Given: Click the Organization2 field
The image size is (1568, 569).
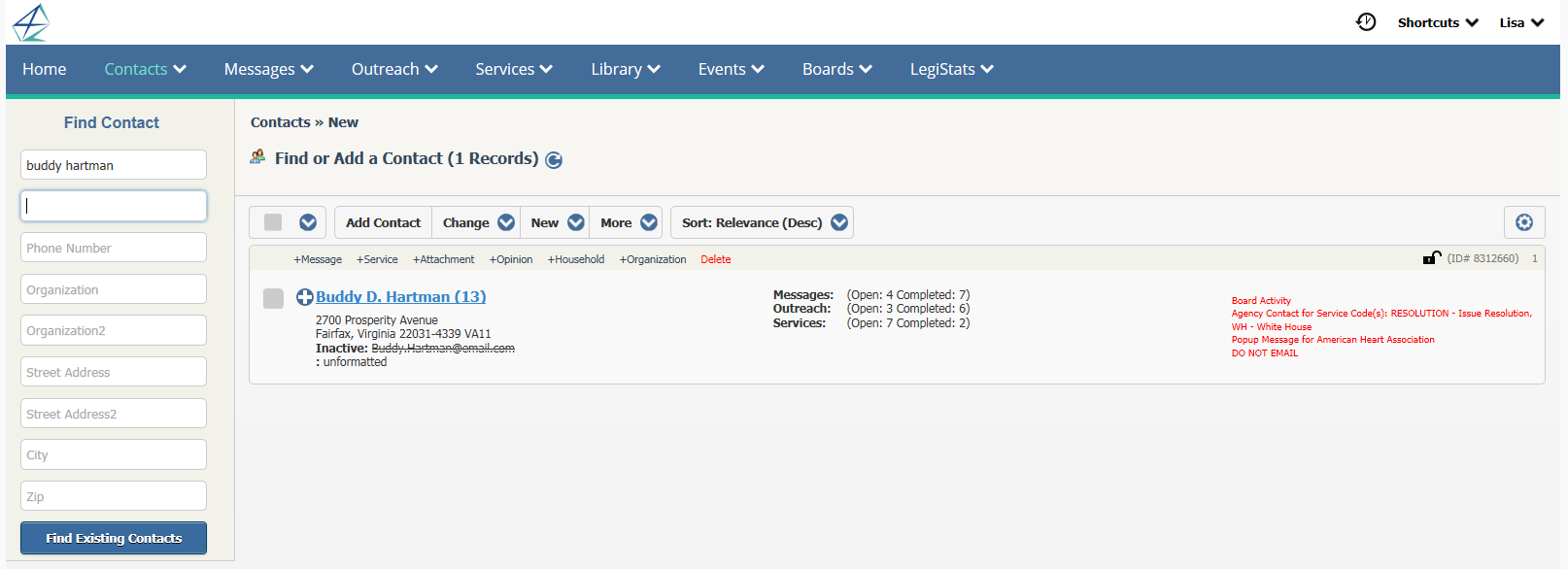Looking at the screenshot, I should click(x=114, y=330).
